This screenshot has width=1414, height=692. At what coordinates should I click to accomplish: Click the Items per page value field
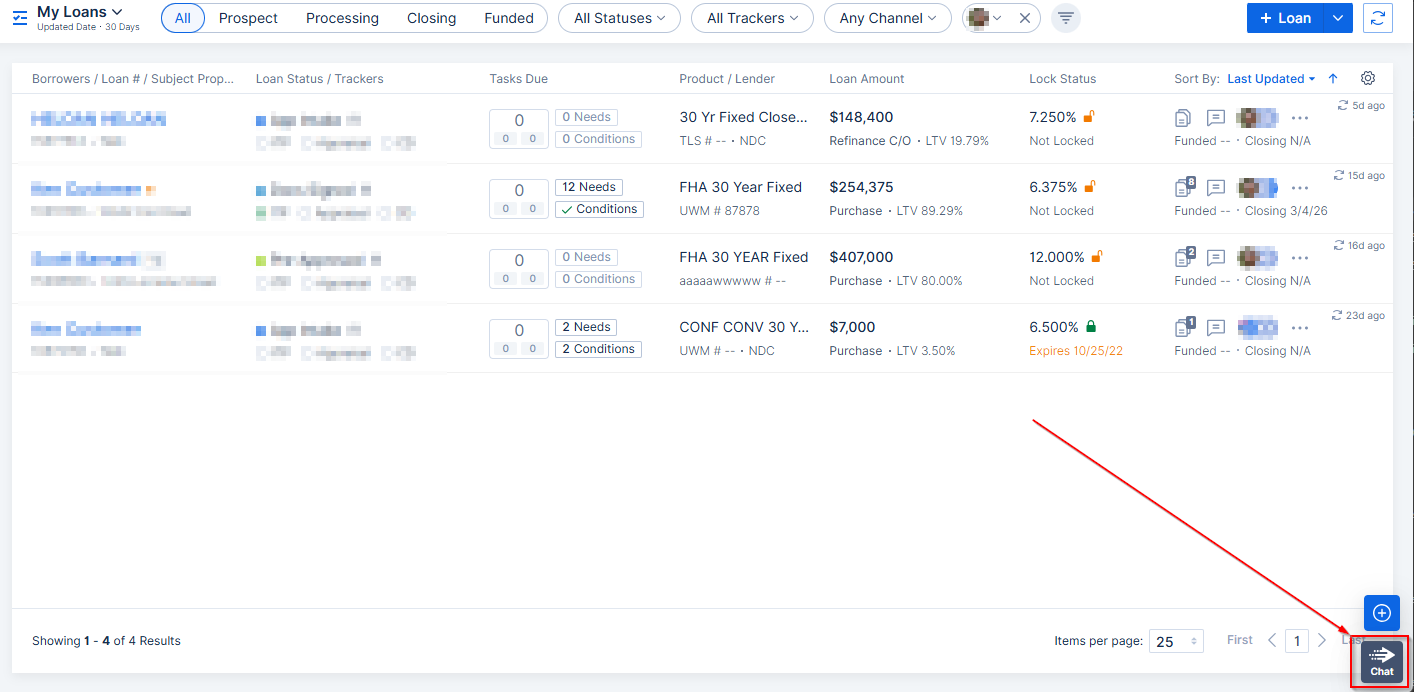(x=1176, y=640)
